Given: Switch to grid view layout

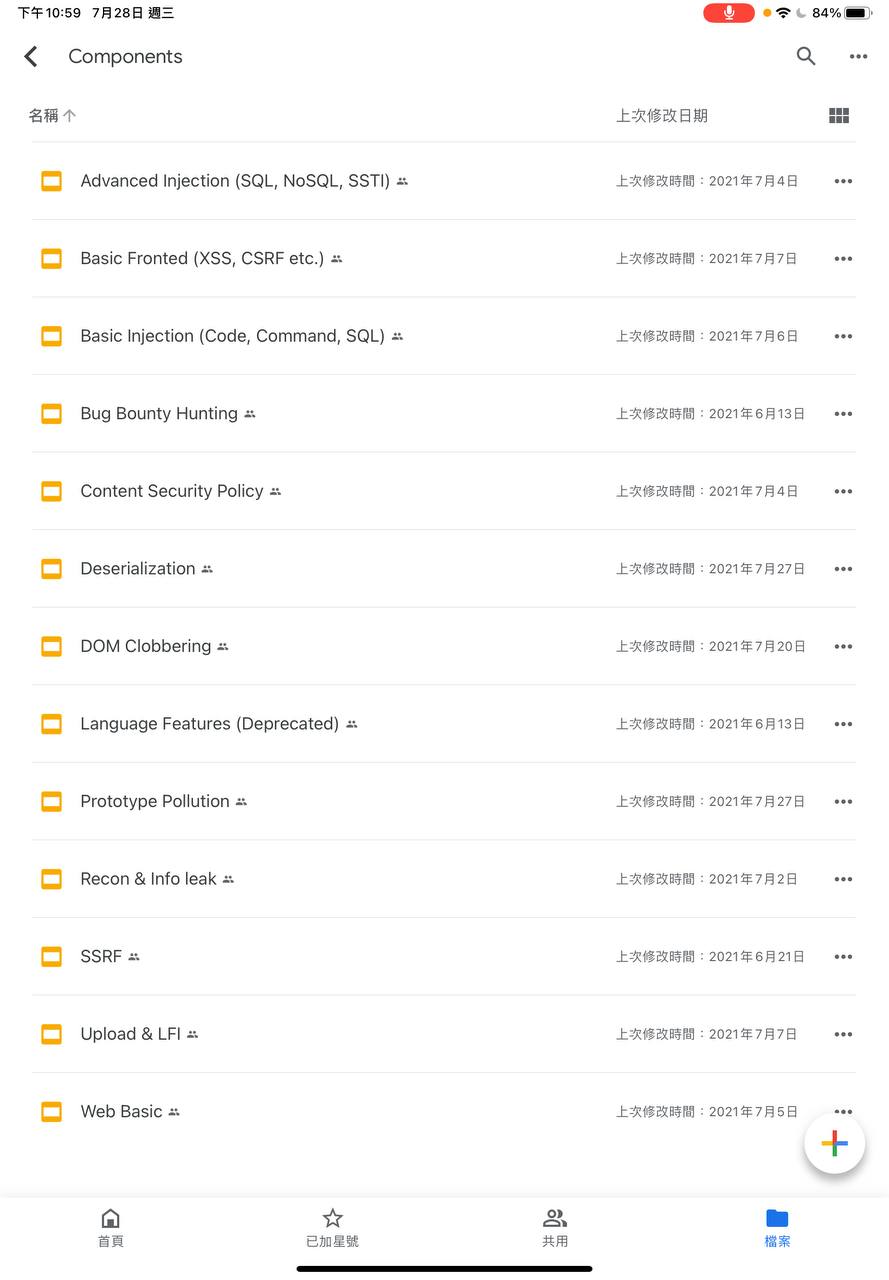Looking at the screenshot, I should [x=839, y=116].
